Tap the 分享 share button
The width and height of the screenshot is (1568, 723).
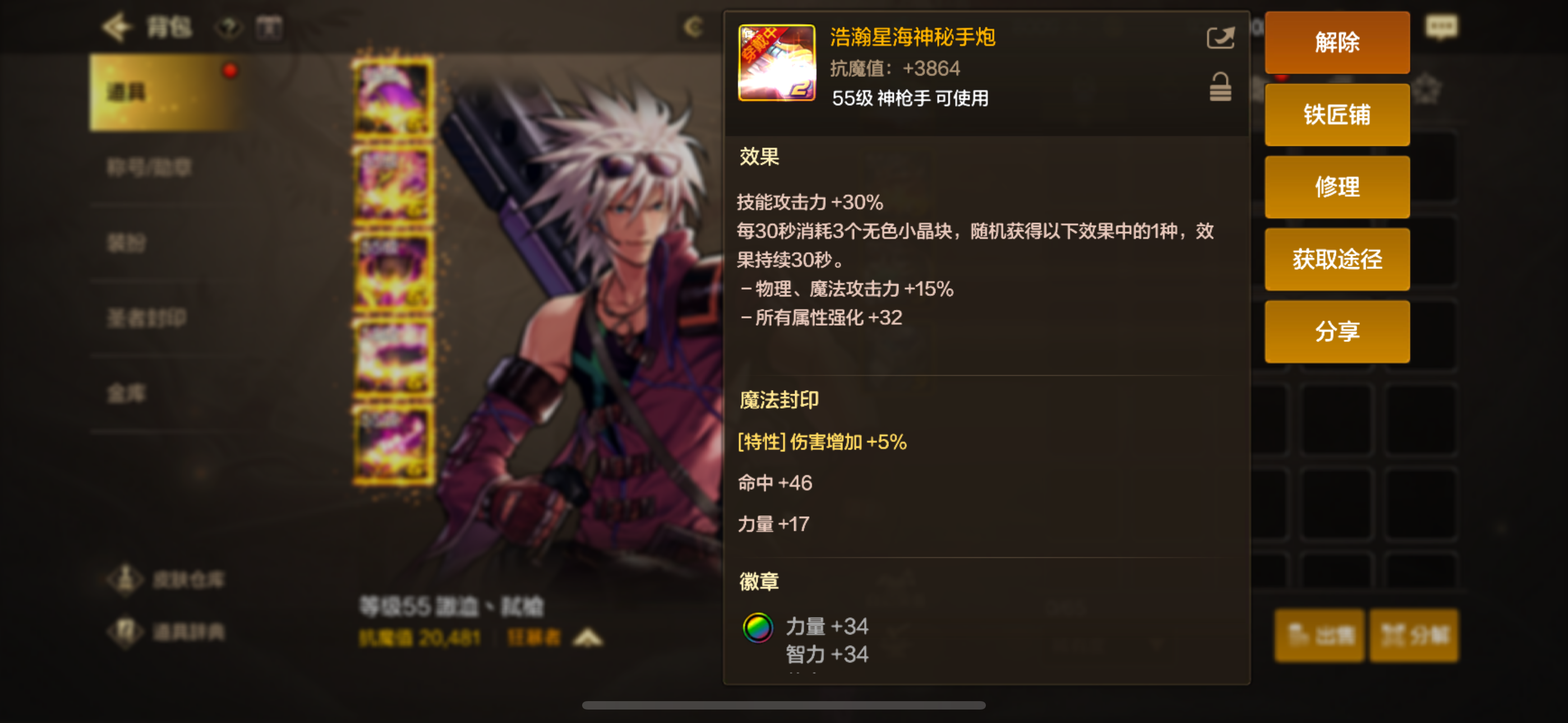pyautogui.click(x=1337, y=332)
